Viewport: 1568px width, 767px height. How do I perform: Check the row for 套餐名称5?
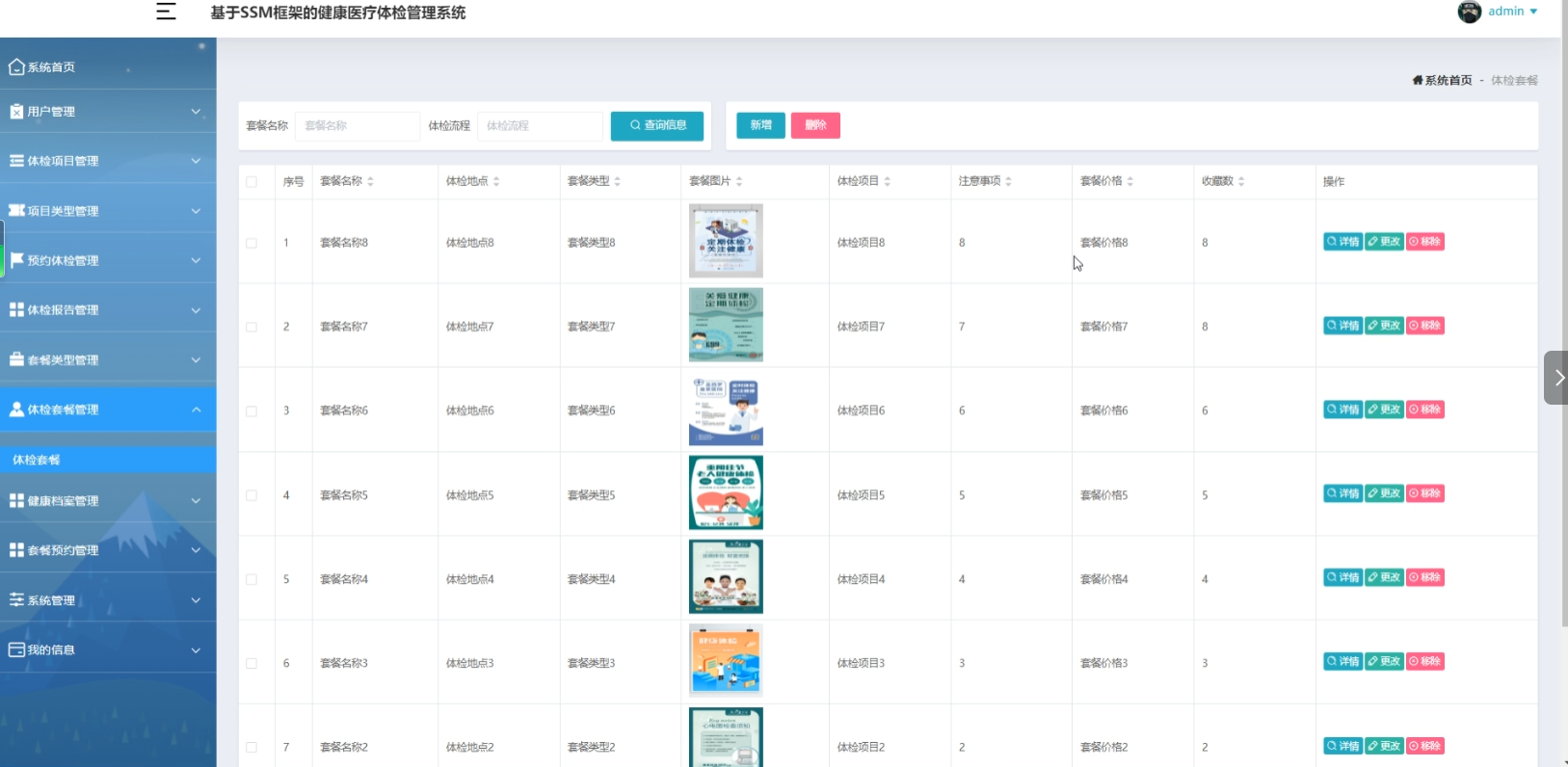252,495
